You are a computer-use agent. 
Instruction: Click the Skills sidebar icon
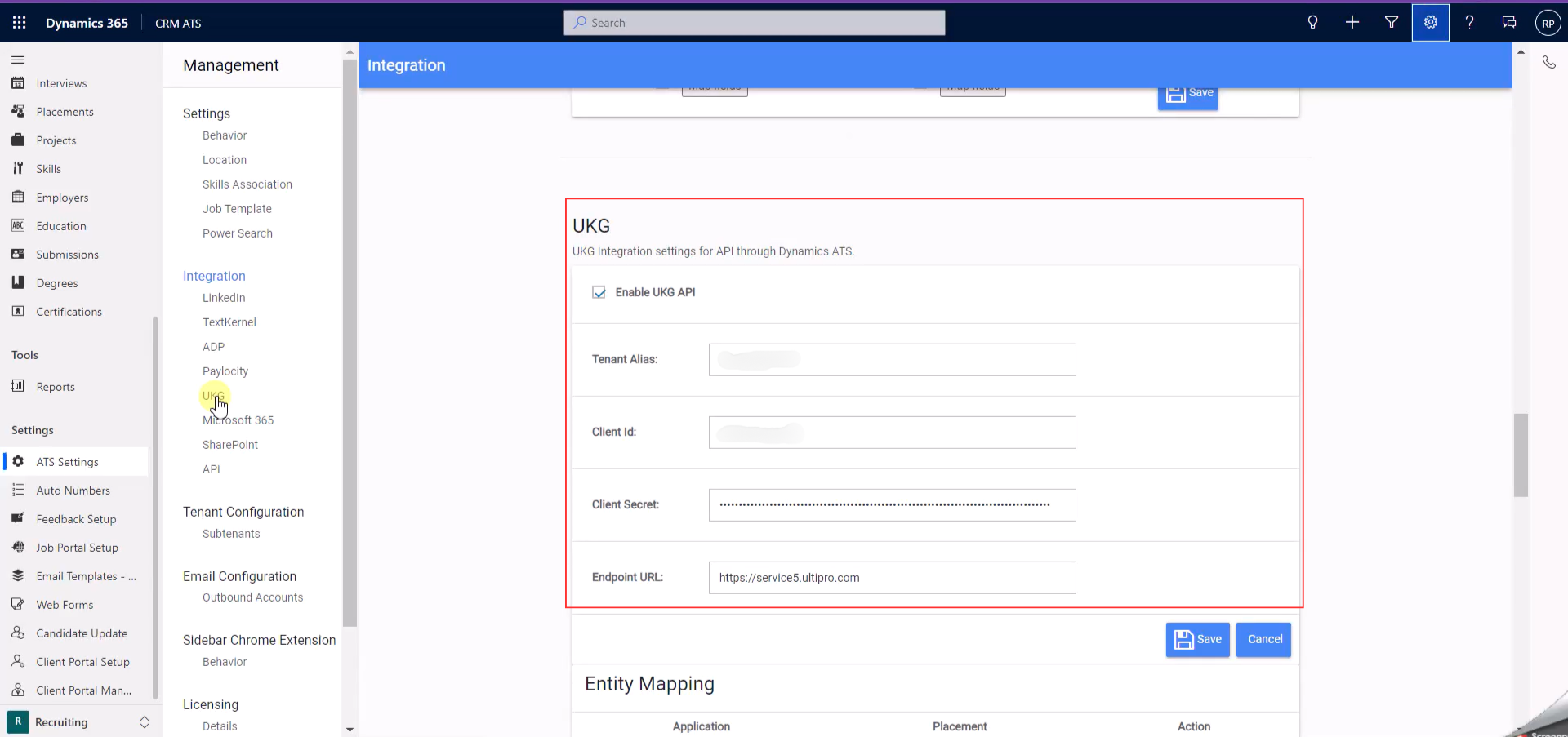pos(18,169)
